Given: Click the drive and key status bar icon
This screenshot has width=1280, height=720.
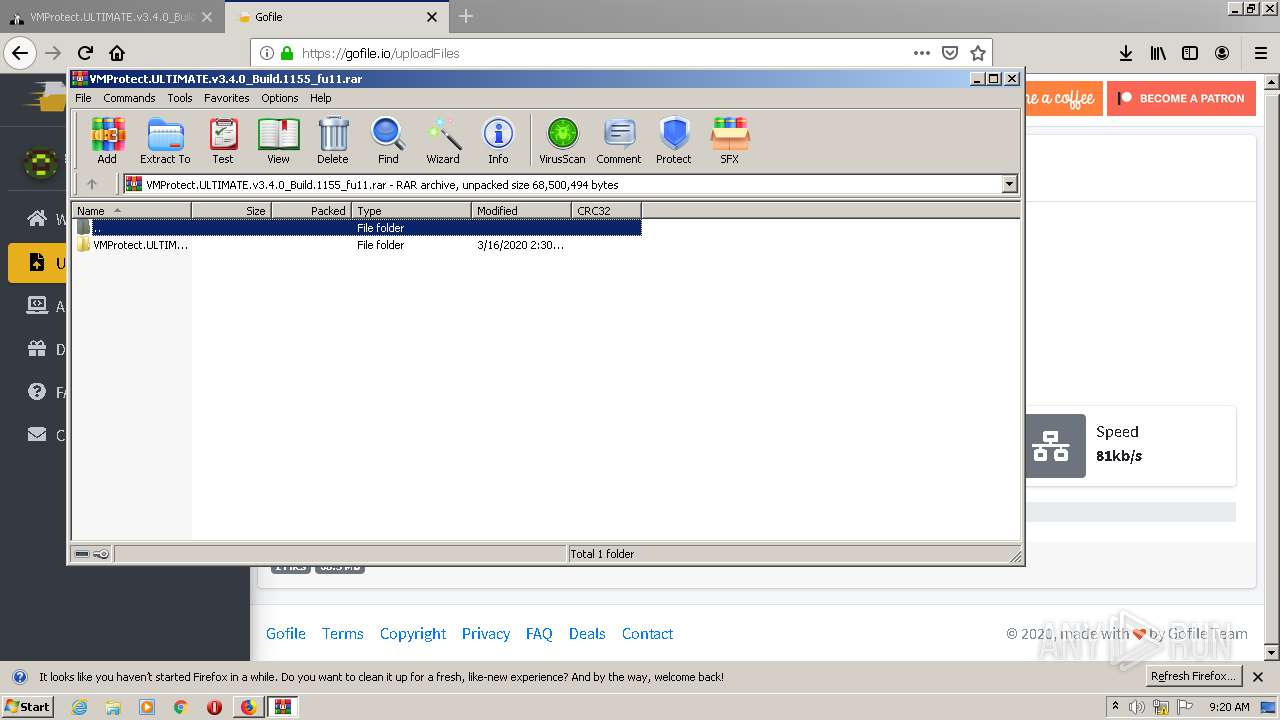Looking at the screenshot, I should coord(92,554).
